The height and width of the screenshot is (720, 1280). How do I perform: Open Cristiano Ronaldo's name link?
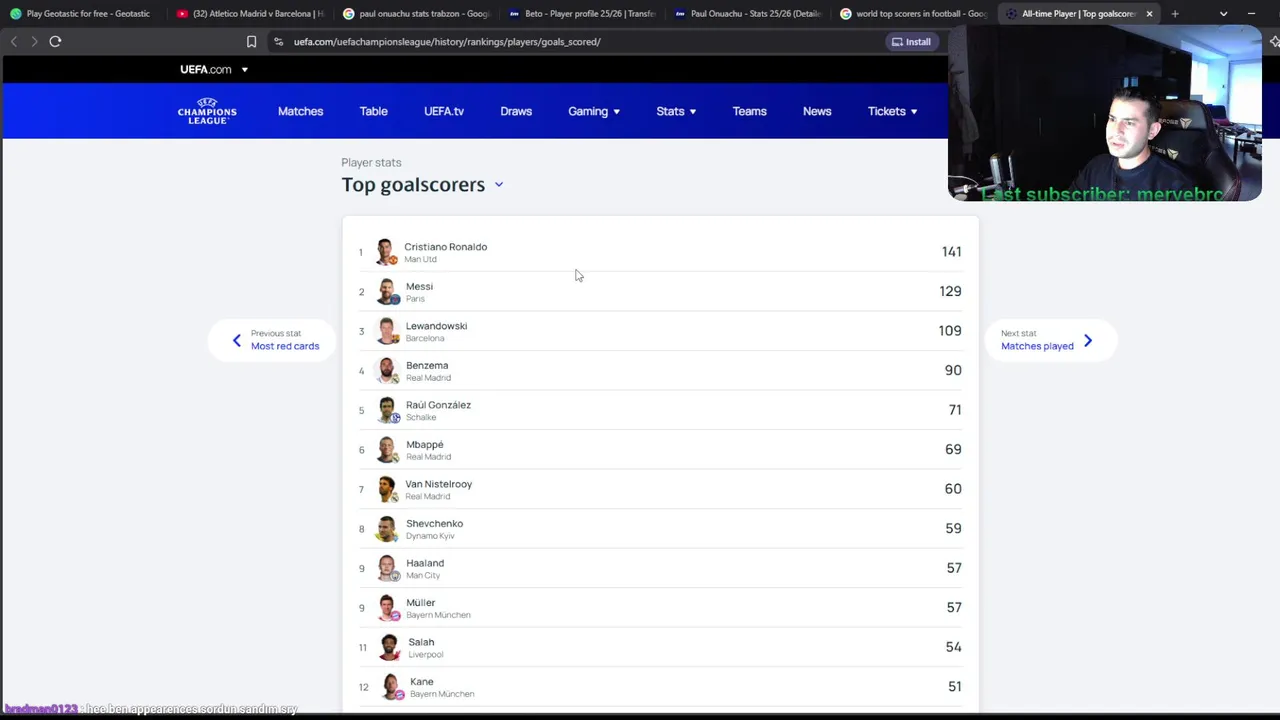(445, 247)
